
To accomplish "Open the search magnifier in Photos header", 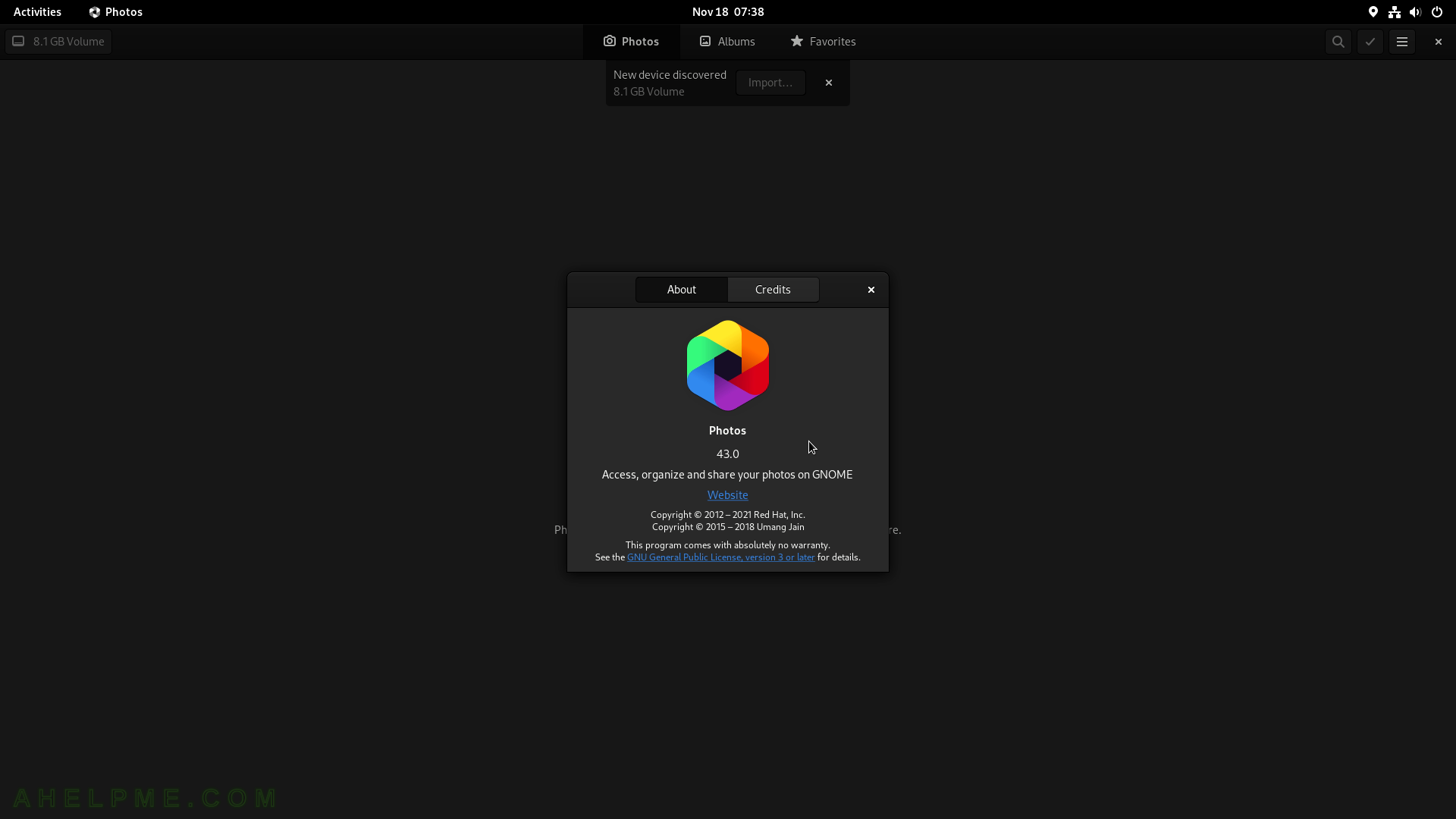I will (1338, 42).
